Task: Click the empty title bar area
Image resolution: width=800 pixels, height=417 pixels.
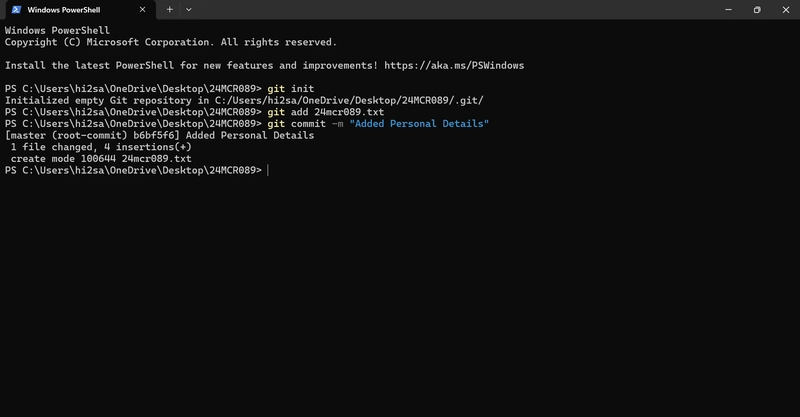Action: pos(454,10)
